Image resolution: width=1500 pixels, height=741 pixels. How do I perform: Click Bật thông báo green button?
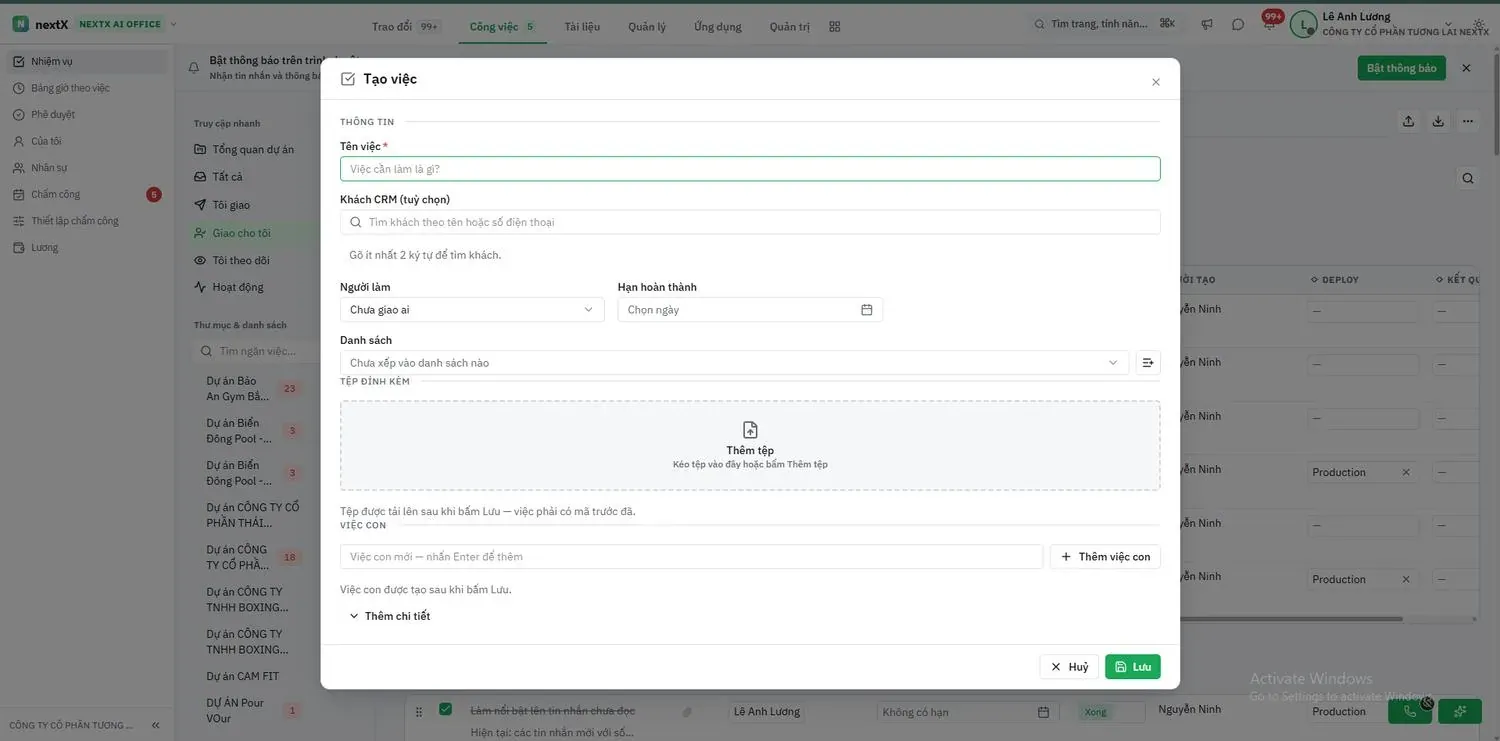1401,68
